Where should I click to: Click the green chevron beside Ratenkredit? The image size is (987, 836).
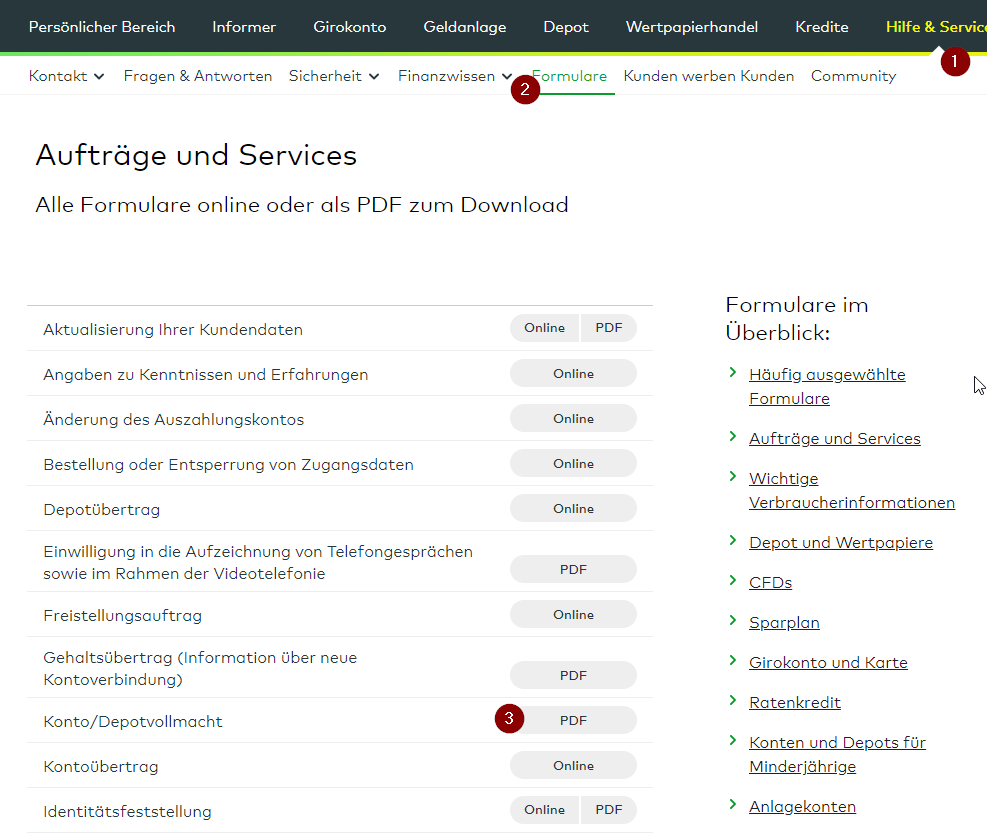point(733,701)
